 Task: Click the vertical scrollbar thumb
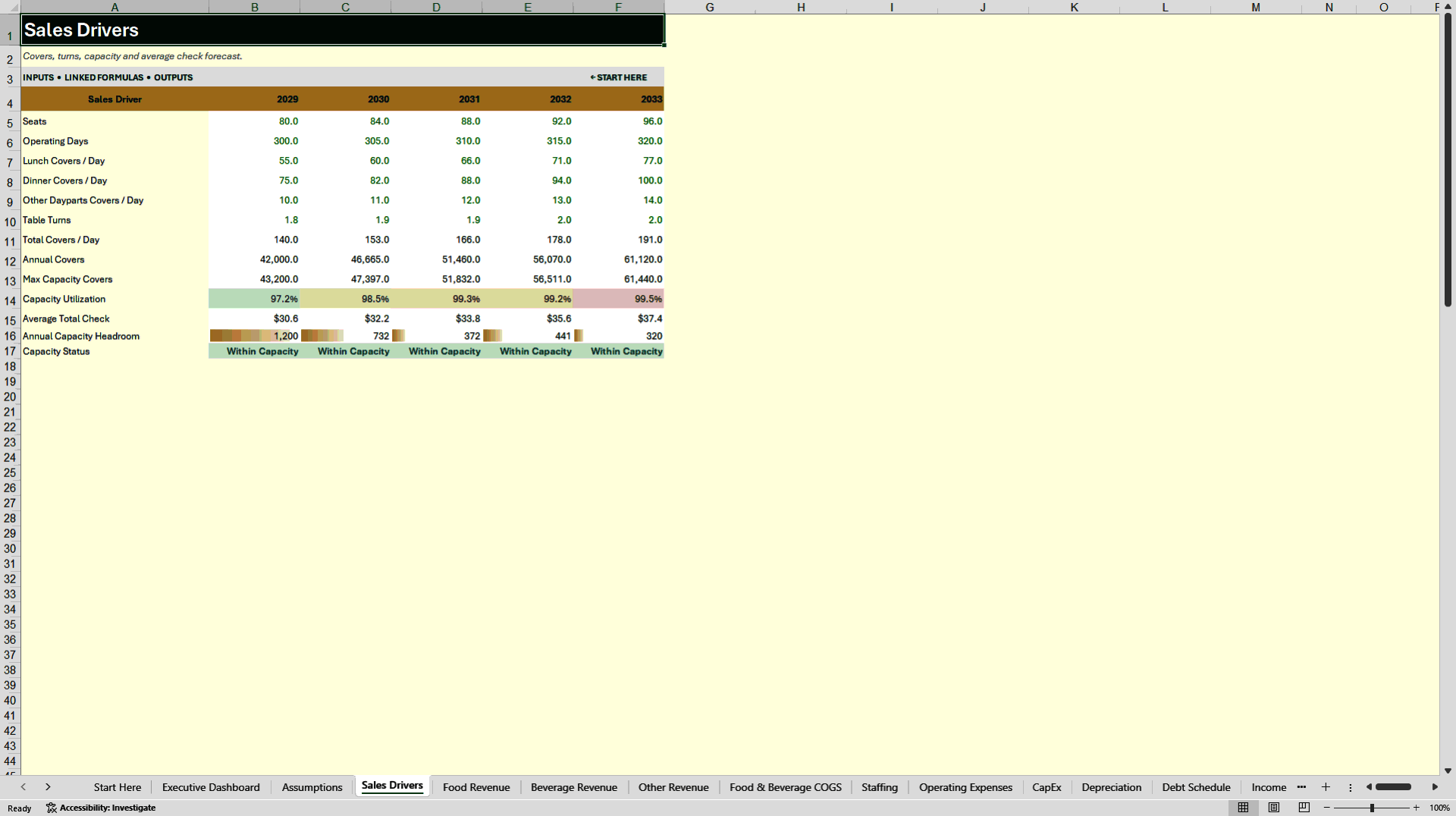[1448, 159]
